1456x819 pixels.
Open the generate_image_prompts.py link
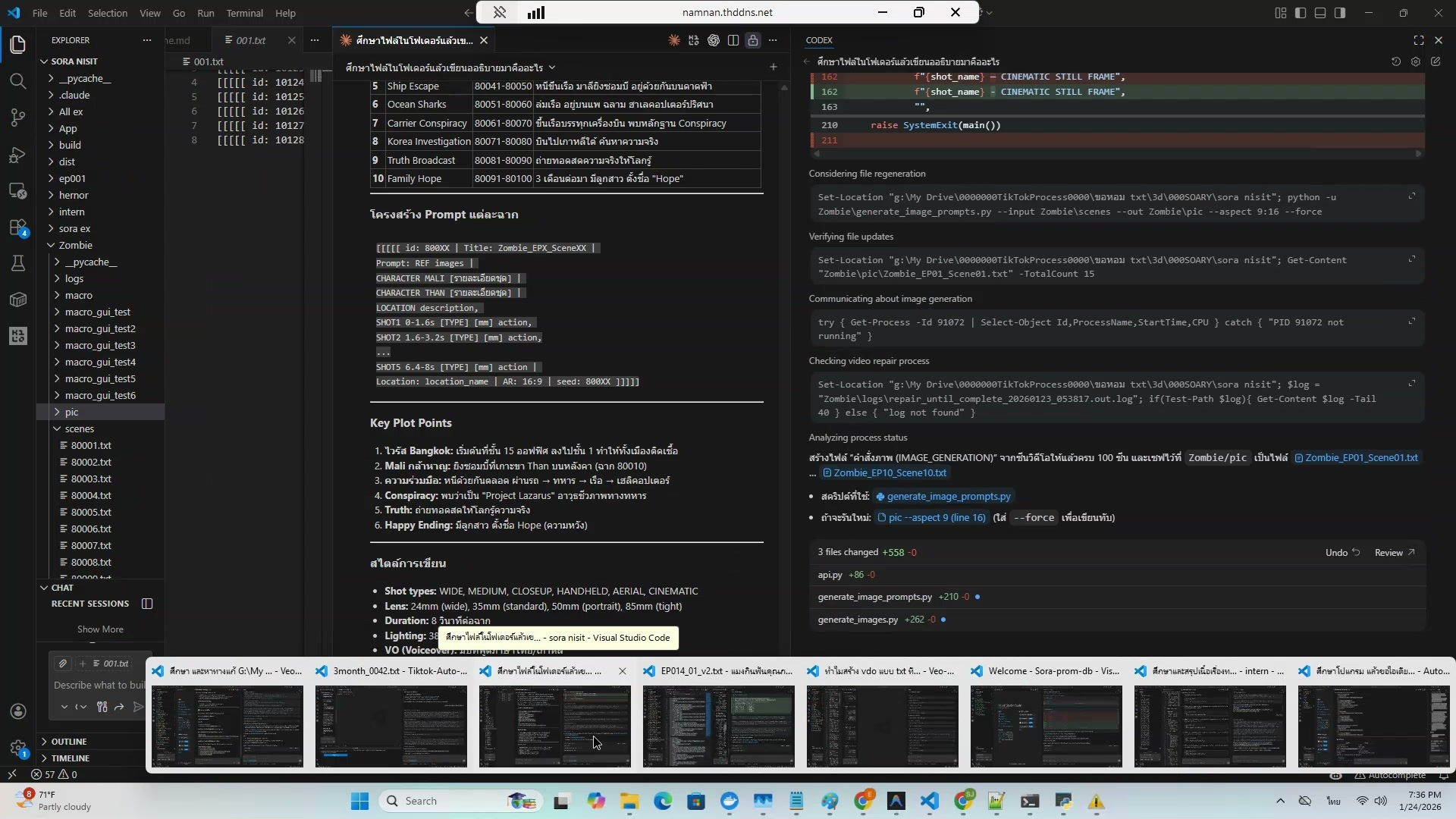[948, 496]
